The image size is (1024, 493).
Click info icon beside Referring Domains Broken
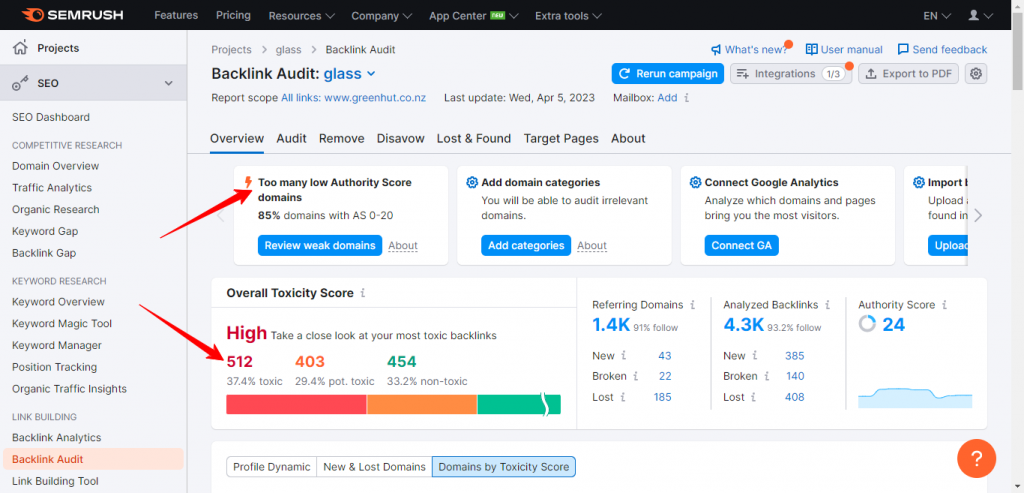(635, 376)
